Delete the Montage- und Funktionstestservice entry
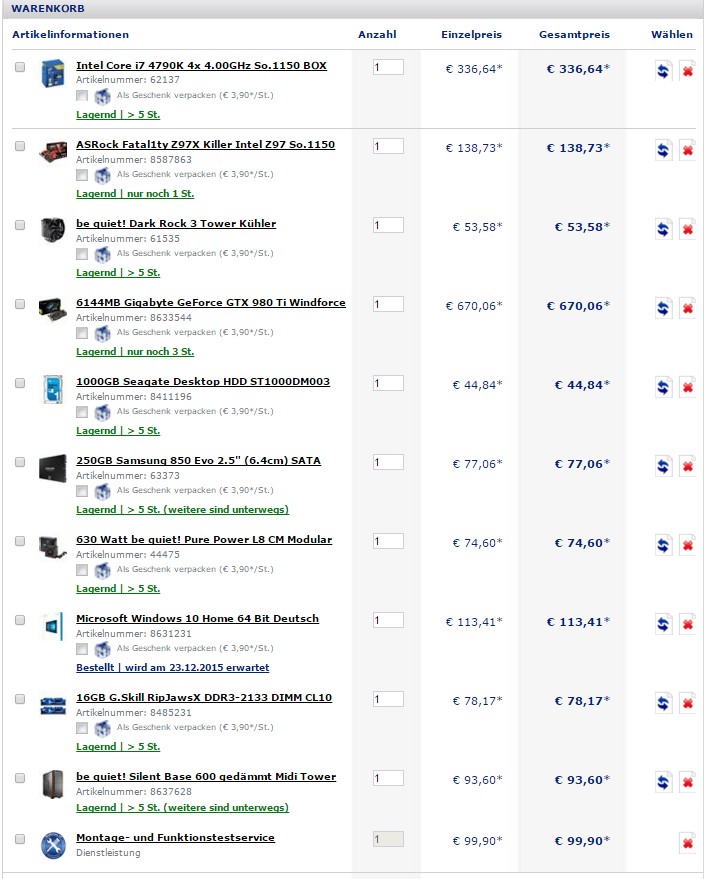 (687, 843)
